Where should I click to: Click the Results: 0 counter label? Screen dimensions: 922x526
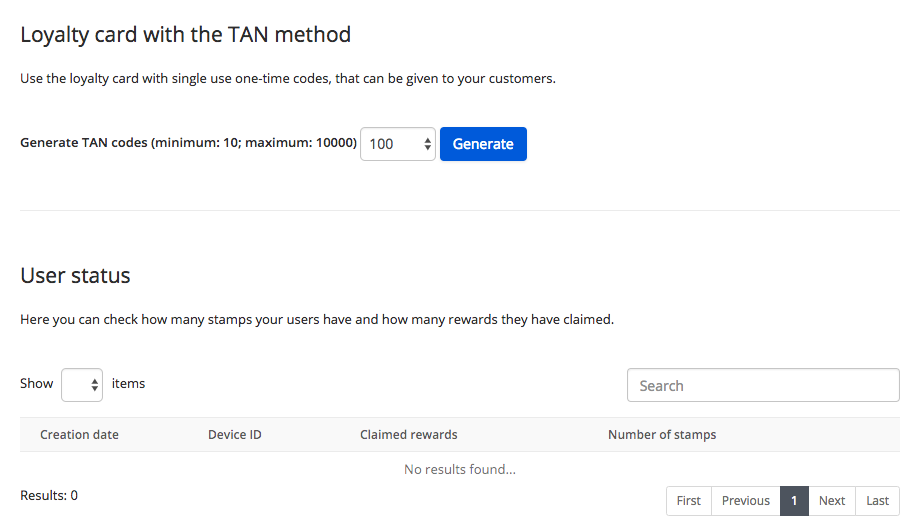(x=49, y=495)
